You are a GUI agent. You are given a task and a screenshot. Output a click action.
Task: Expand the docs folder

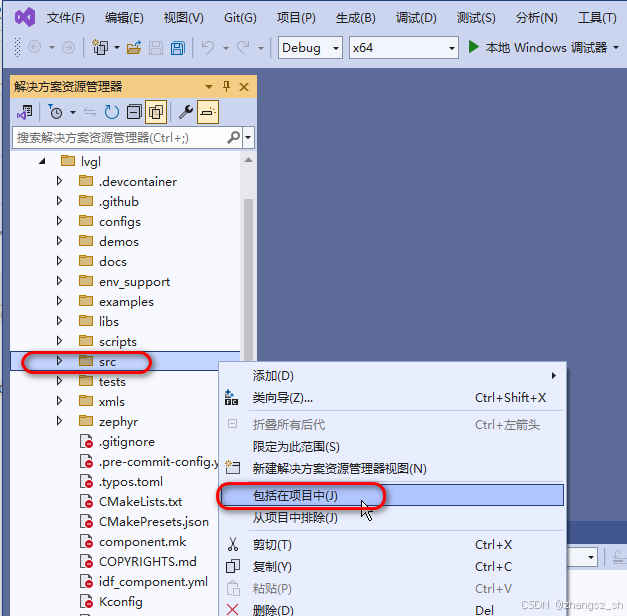(x=60, y=261)
